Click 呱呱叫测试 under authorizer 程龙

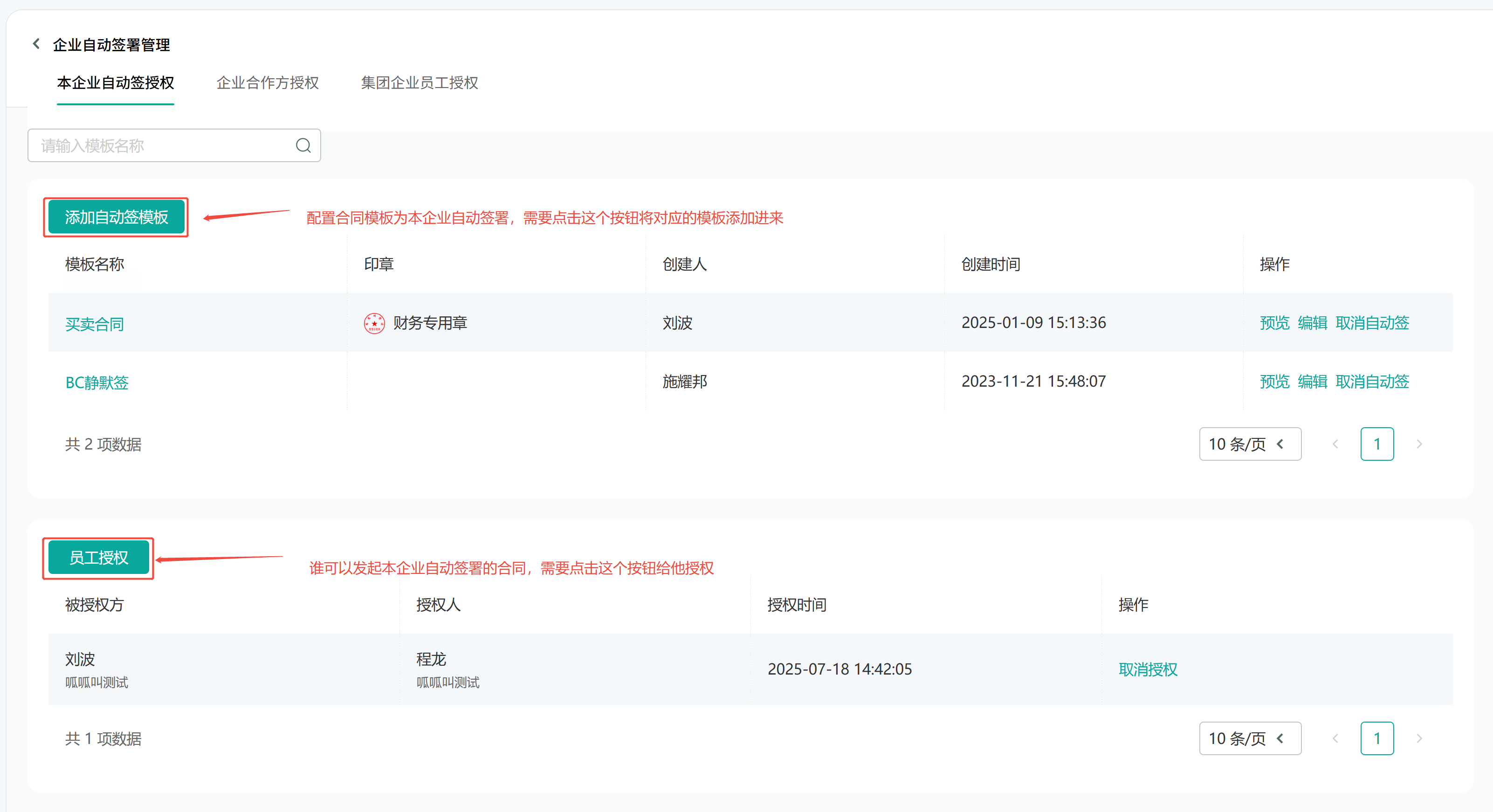pyautogui.click(x=447, y=683)
